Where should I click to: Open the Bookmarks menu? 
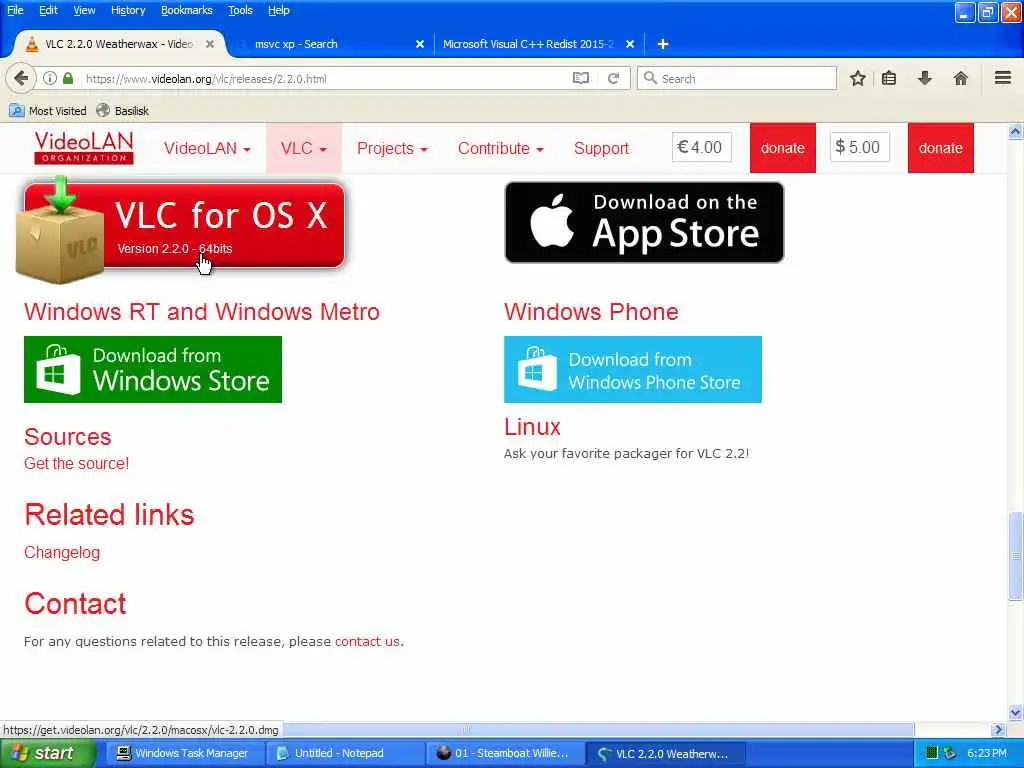tap(187, 10)
